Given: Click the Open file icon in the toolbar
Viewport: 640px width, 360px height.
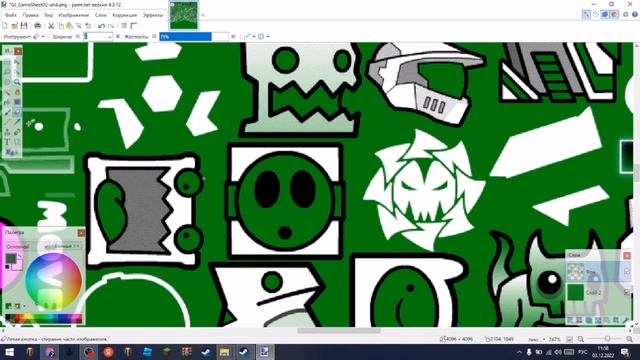Looking at the screenshot, I should coord(14,26).
